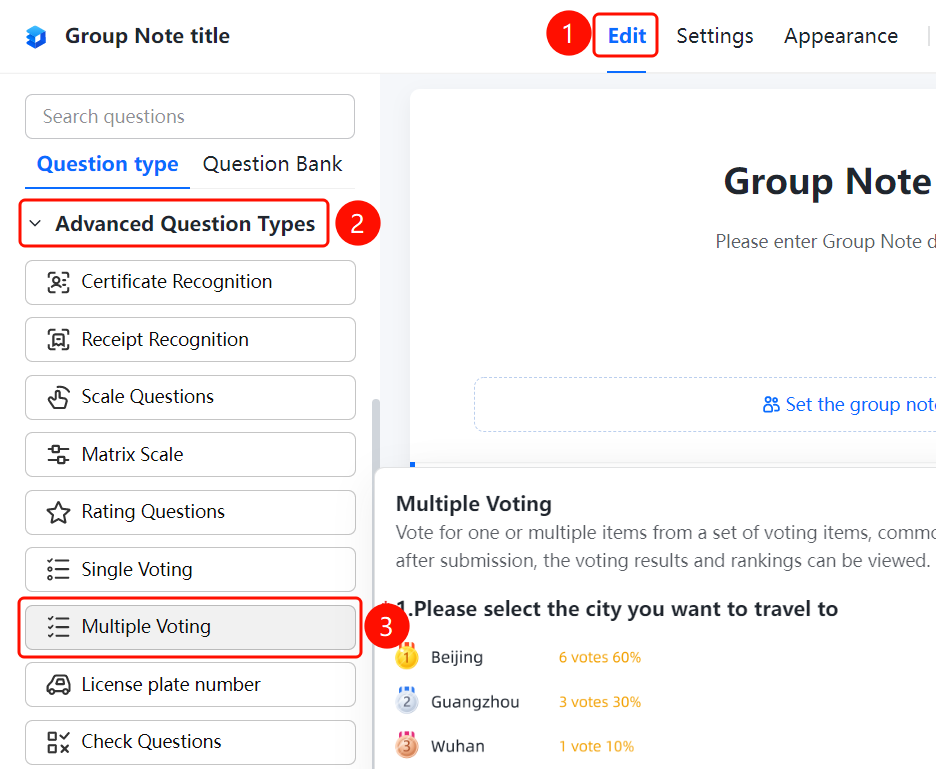
Task: Click the Search questions field
Action: point(190,116)
